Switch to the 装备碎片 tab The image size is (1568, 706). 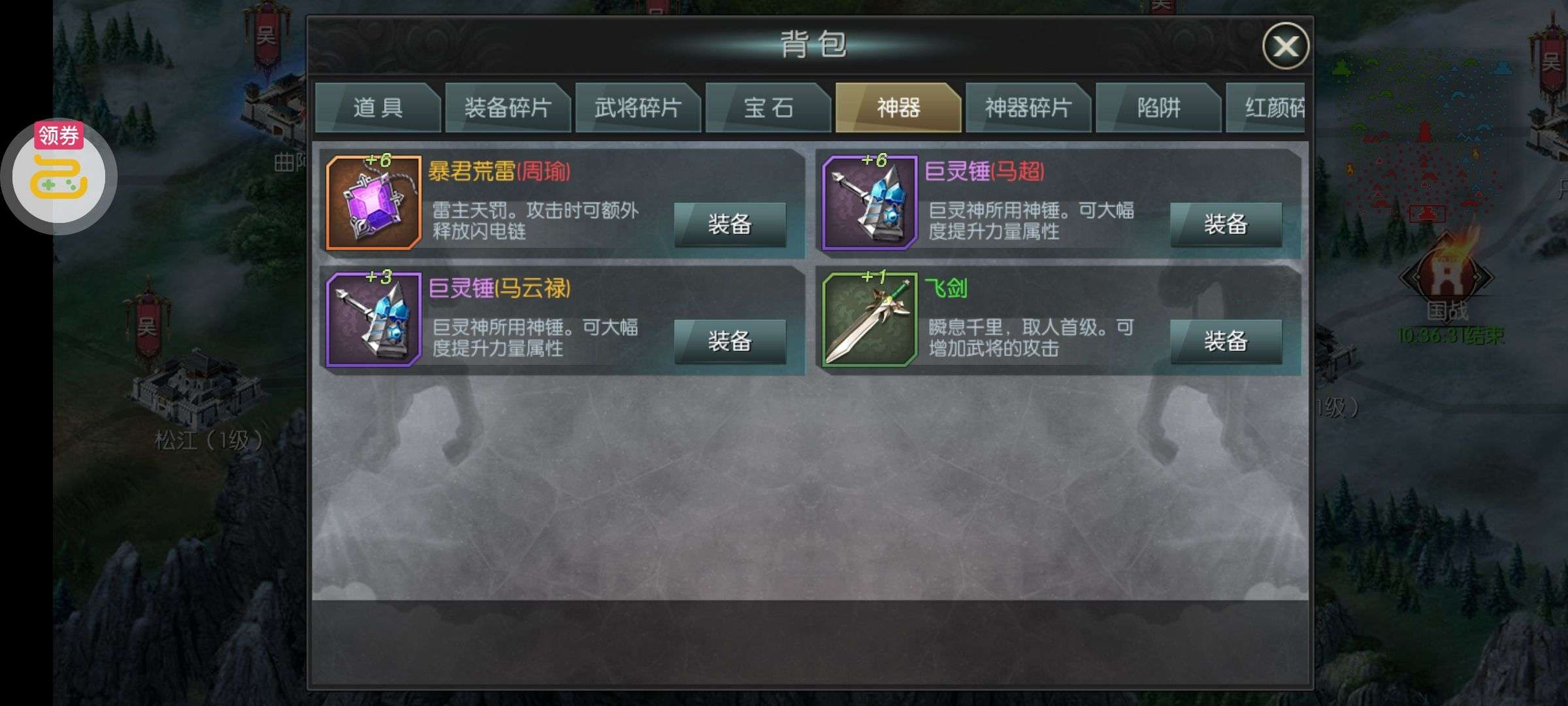(x=508, y=108)
